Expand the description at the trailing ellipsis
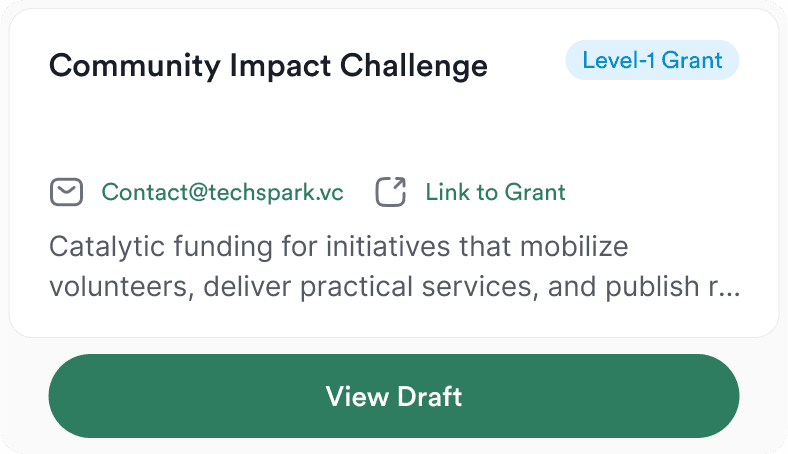 coord(730,288)
